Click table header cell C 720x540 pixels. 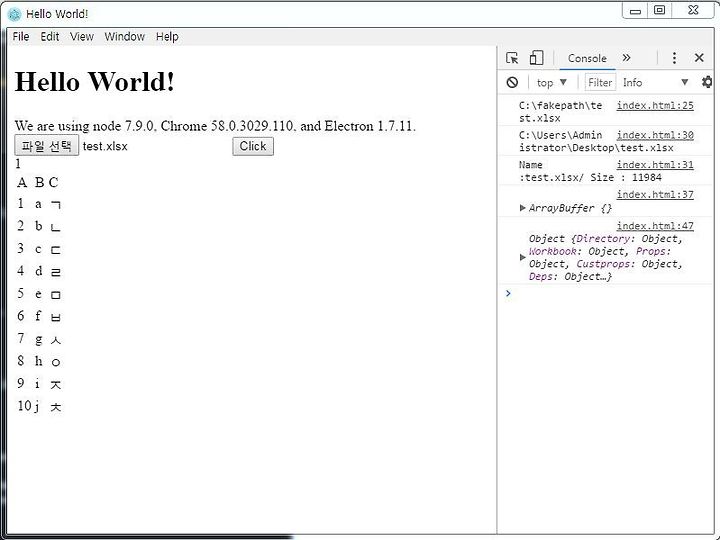(54, 183)
